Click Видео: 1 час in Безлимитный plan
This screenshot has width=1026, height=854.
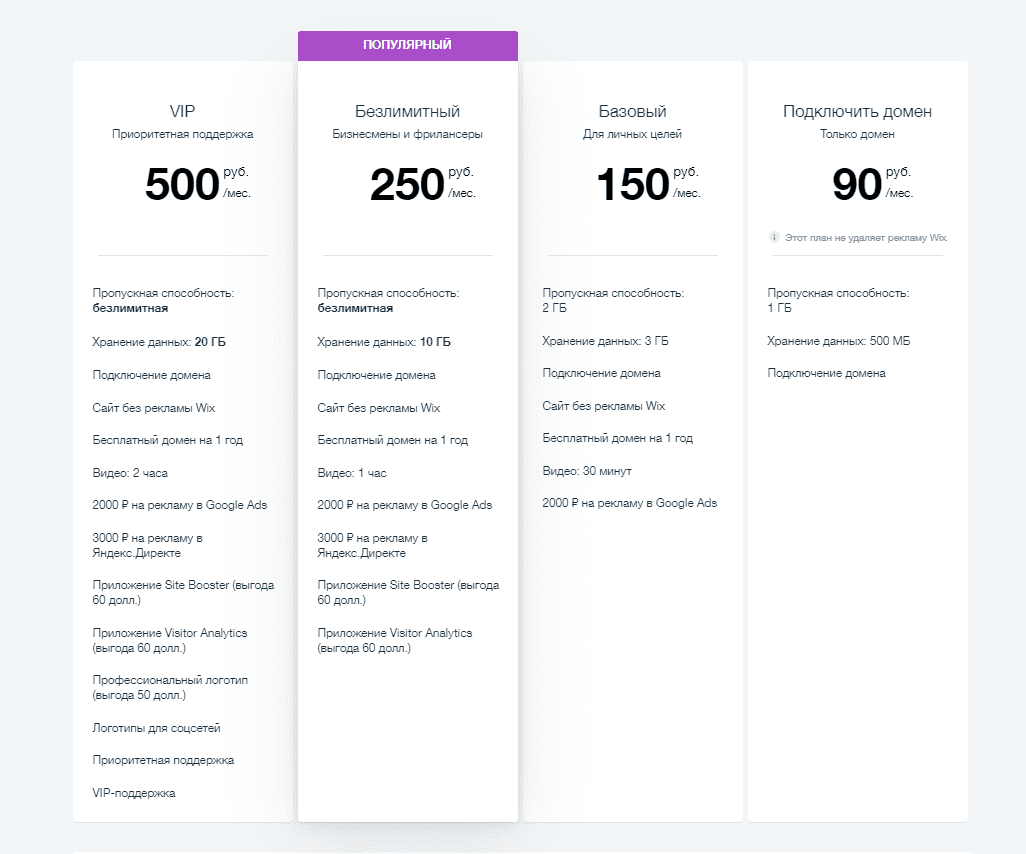pos(352,472)
